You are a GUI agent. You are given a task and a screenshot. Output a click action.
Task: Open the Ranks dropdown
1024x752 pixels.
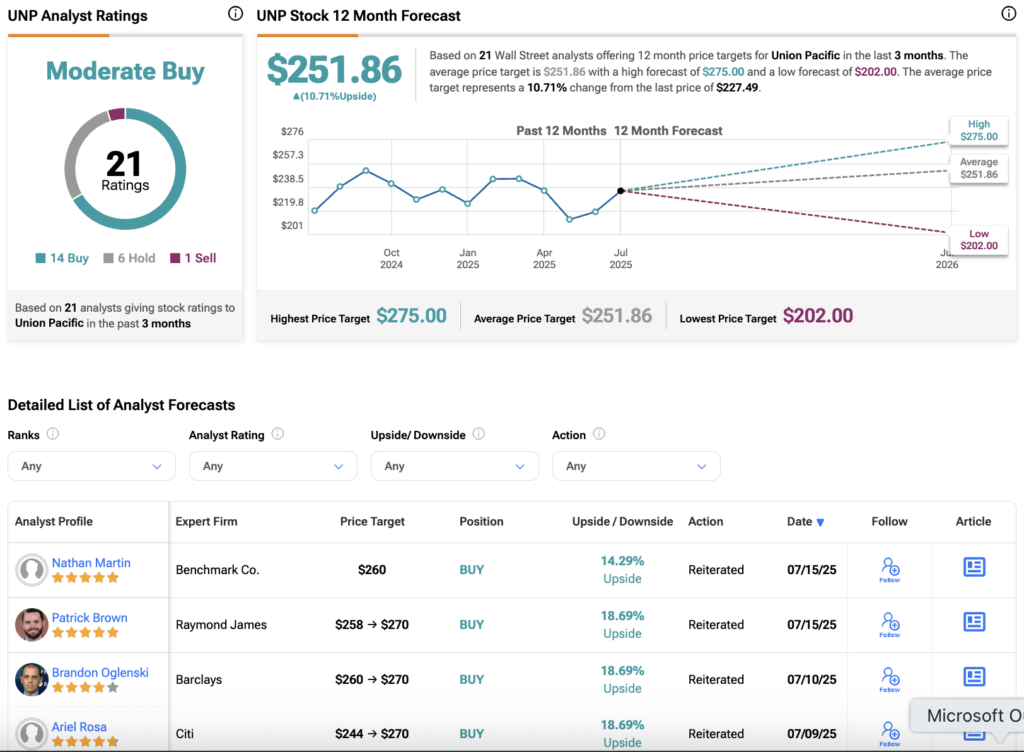(x=91, y=466)
